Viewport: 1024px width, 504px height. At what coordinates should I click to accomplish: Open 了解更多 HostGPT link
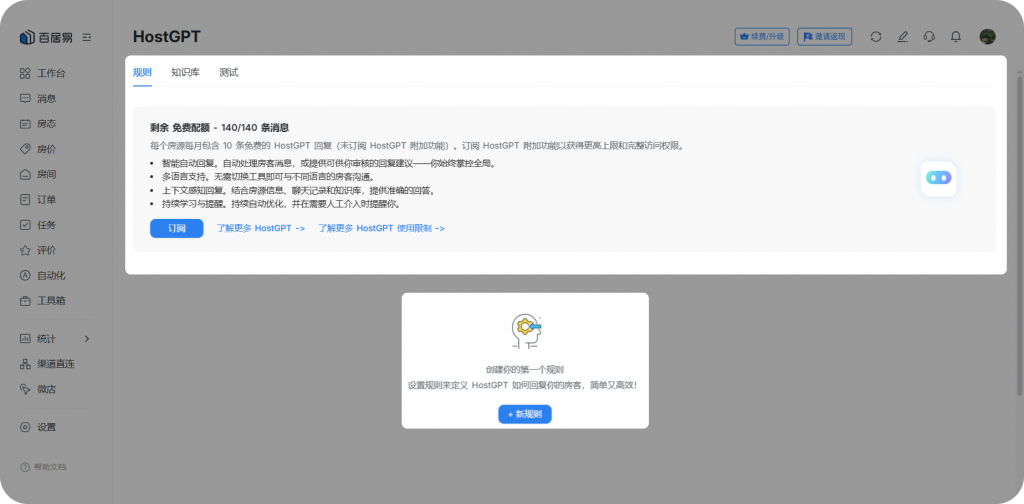point(261,228)
